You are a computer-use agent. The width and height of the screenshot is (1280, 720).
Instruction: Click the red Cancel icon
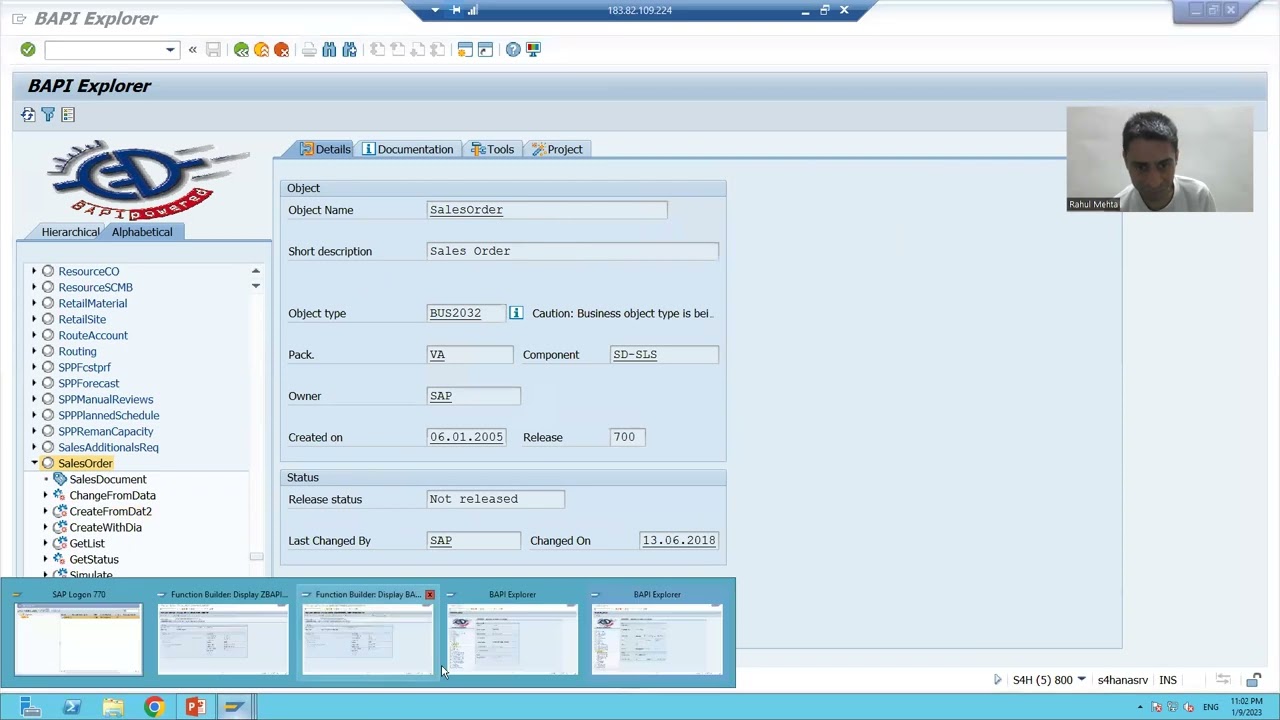[281, 49]
